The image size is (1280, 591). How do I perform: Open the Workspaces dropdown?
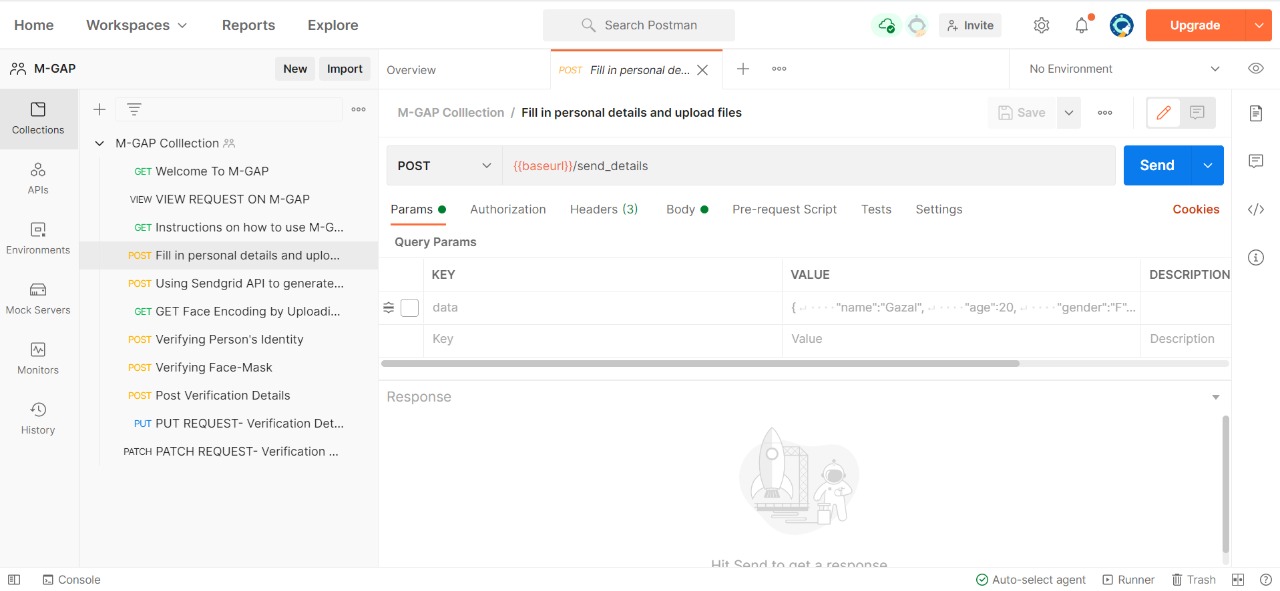coord(136,25)
